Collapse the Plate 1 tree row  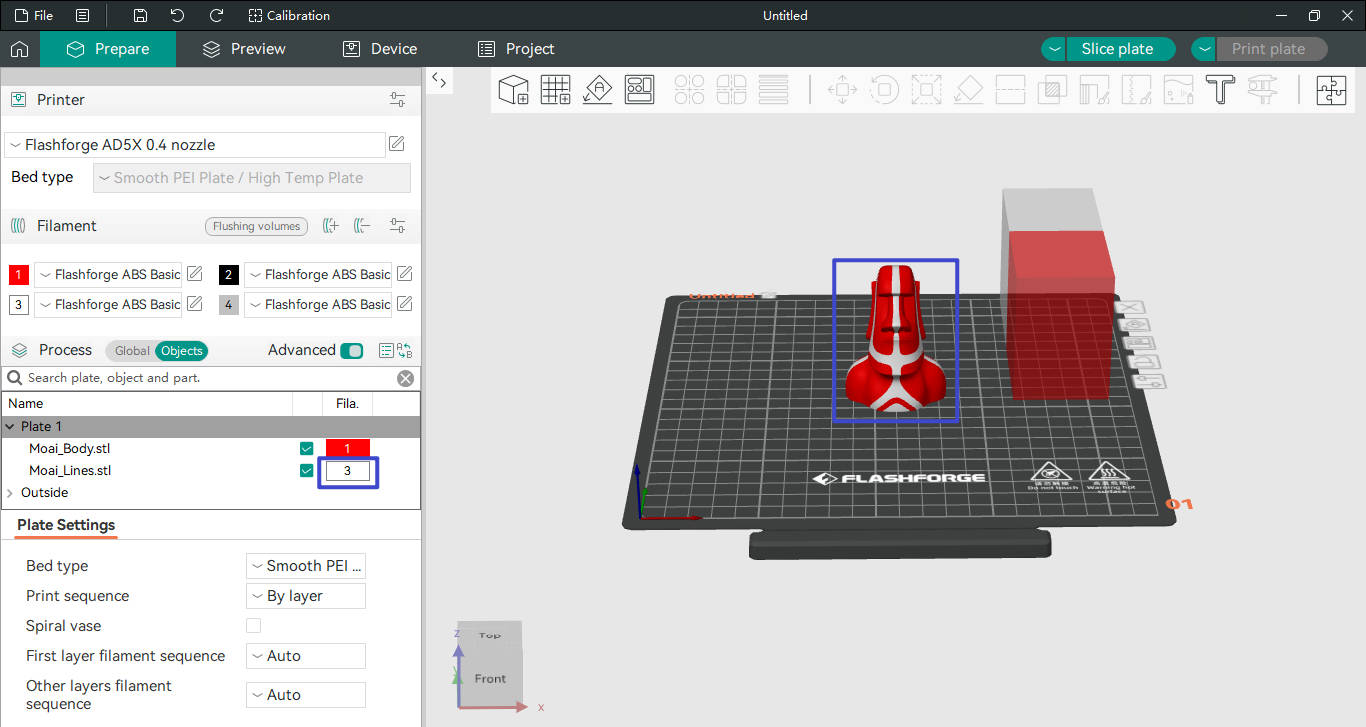10,427
